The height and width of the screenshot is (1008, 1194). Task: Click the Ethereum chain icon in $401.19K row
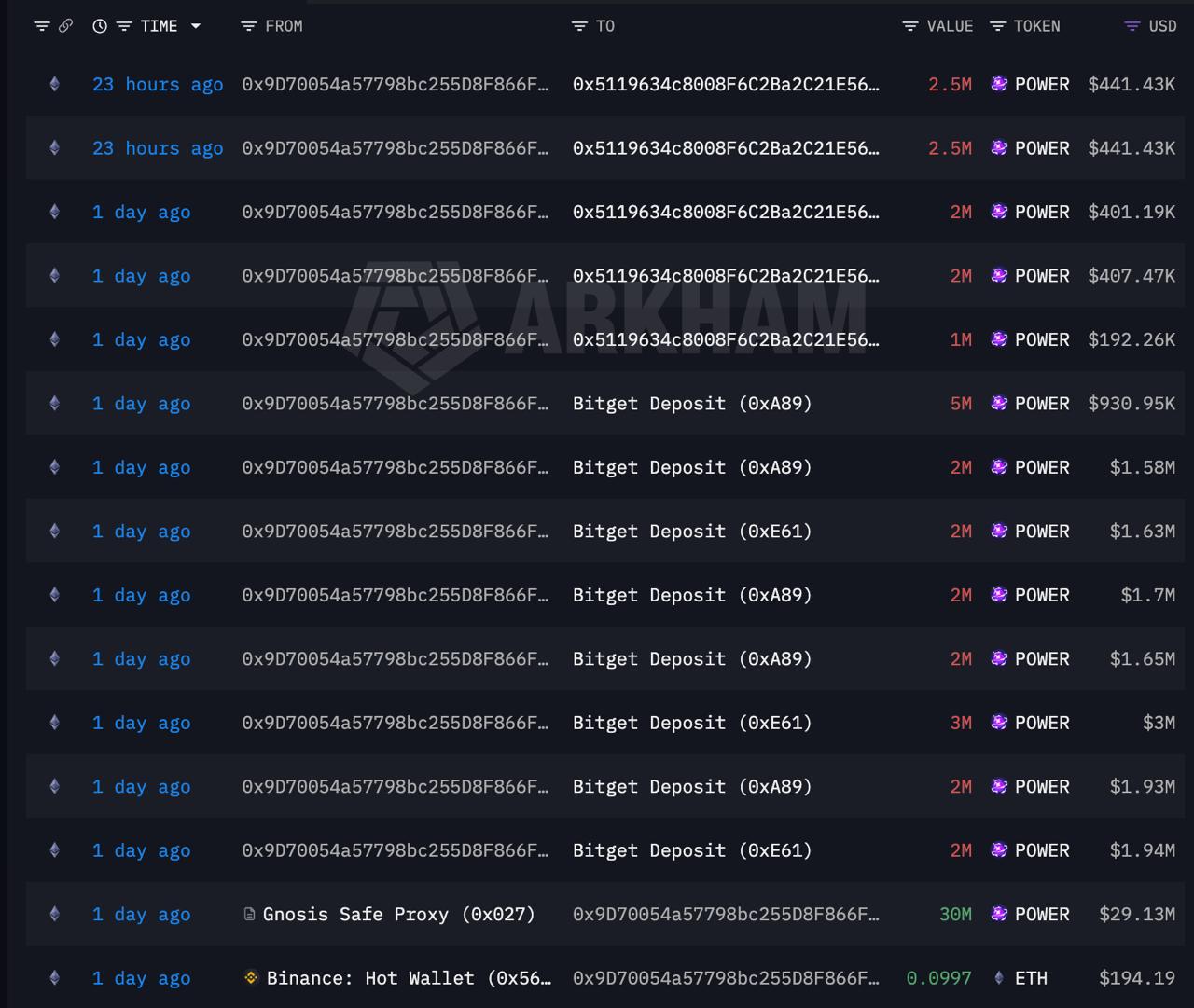click(x=54, y=212)
